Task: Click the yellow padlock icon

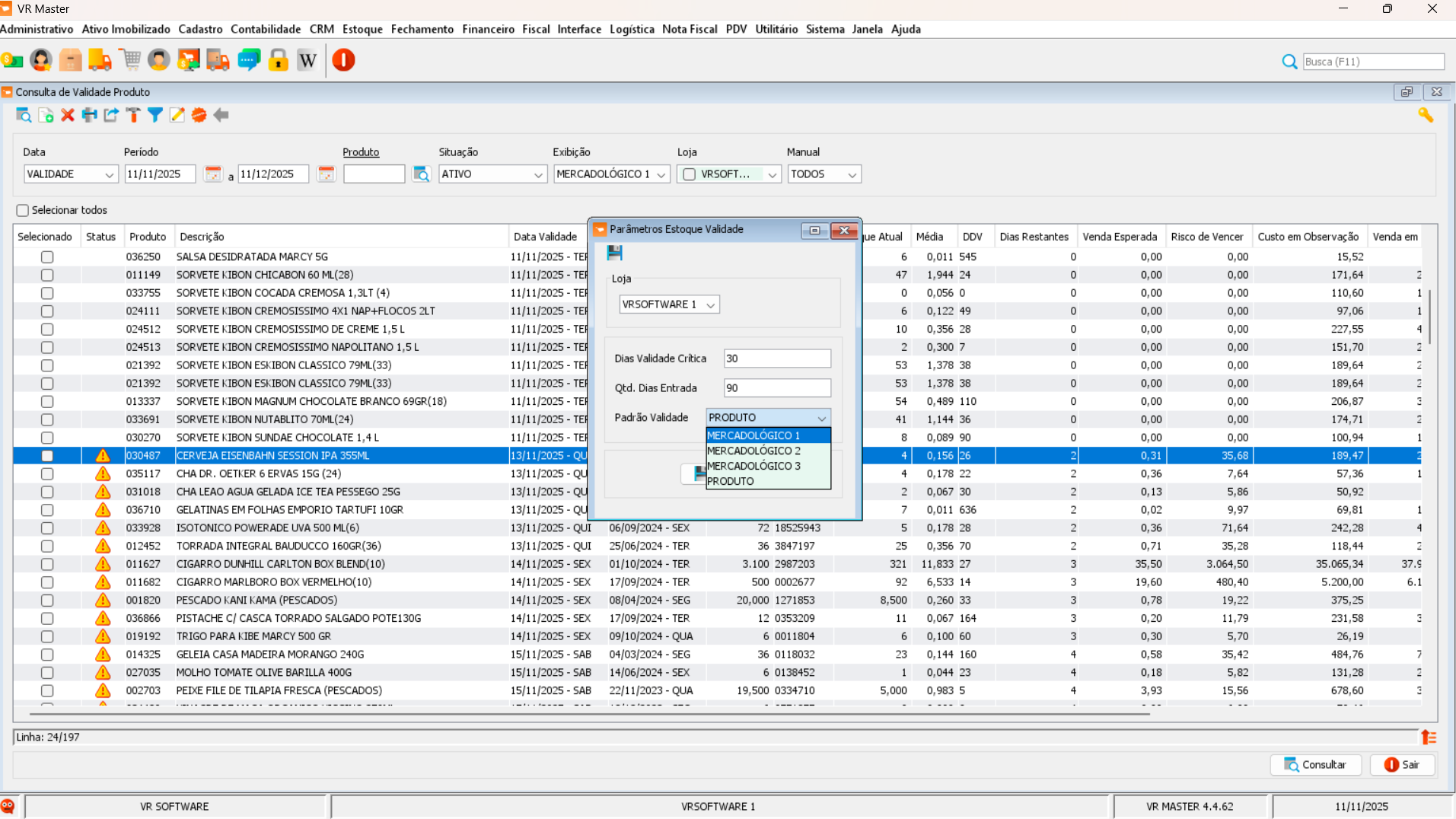Action: [279, 60]
